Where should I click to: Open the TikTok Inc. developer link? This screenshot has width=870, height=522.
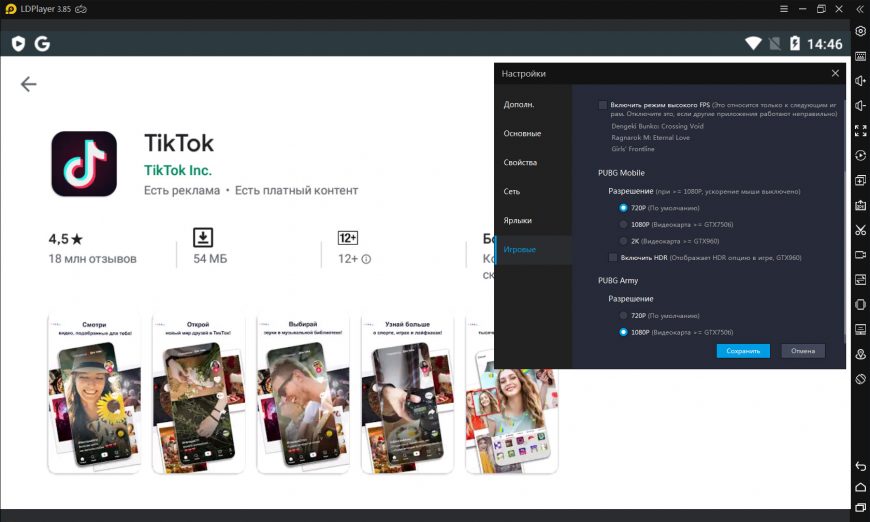click(x=178, y=170)
